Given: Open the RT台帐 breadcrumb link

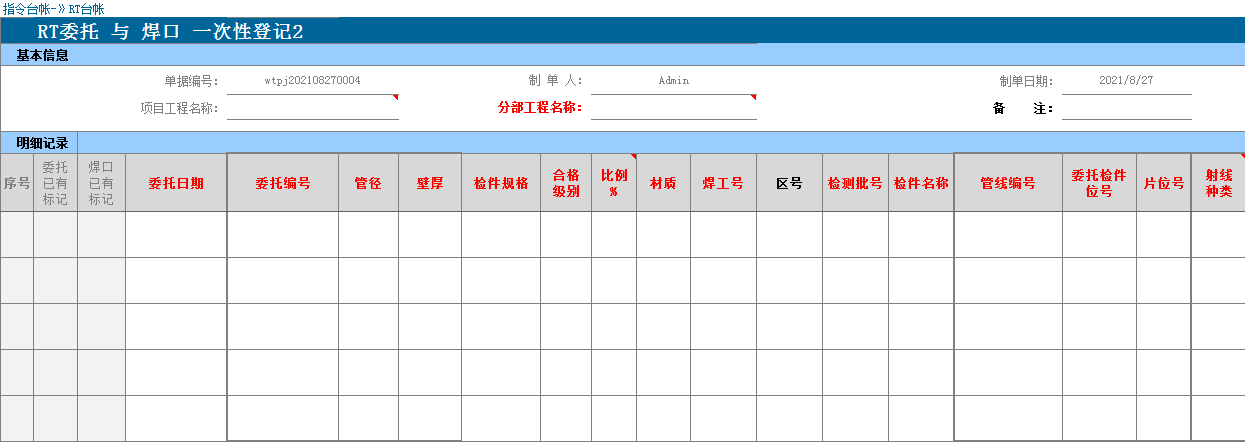Looking at the screenshot, I should [x=85, y=8].
